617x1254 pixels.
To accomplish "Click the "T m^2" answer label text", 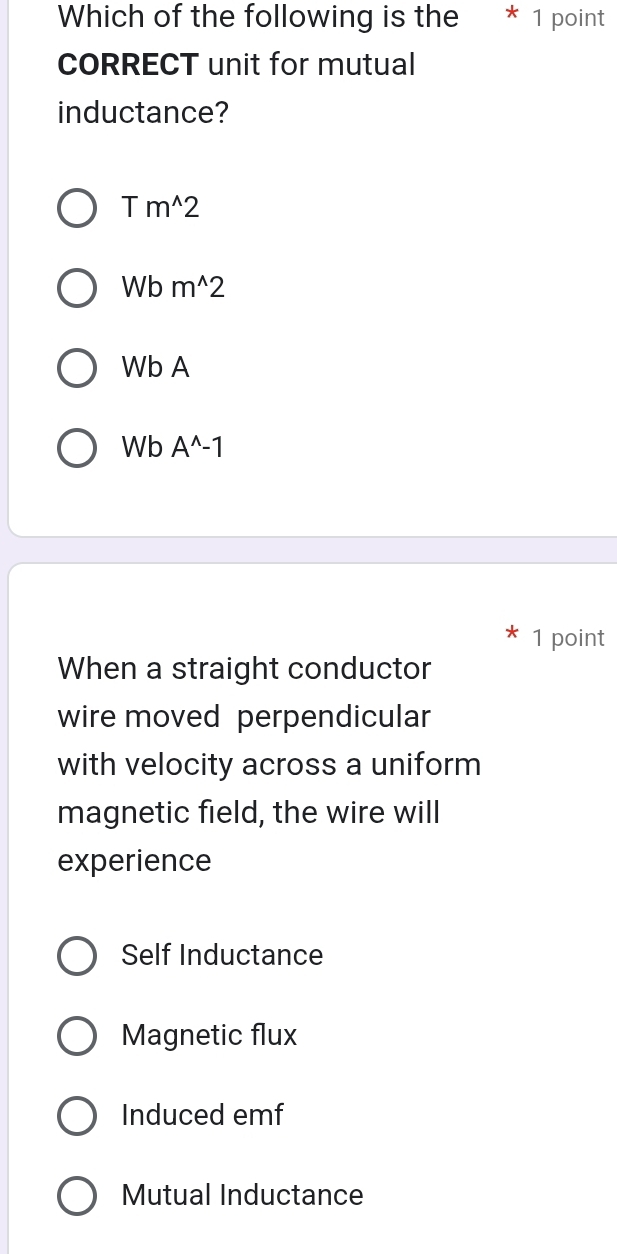I will 161,208.
